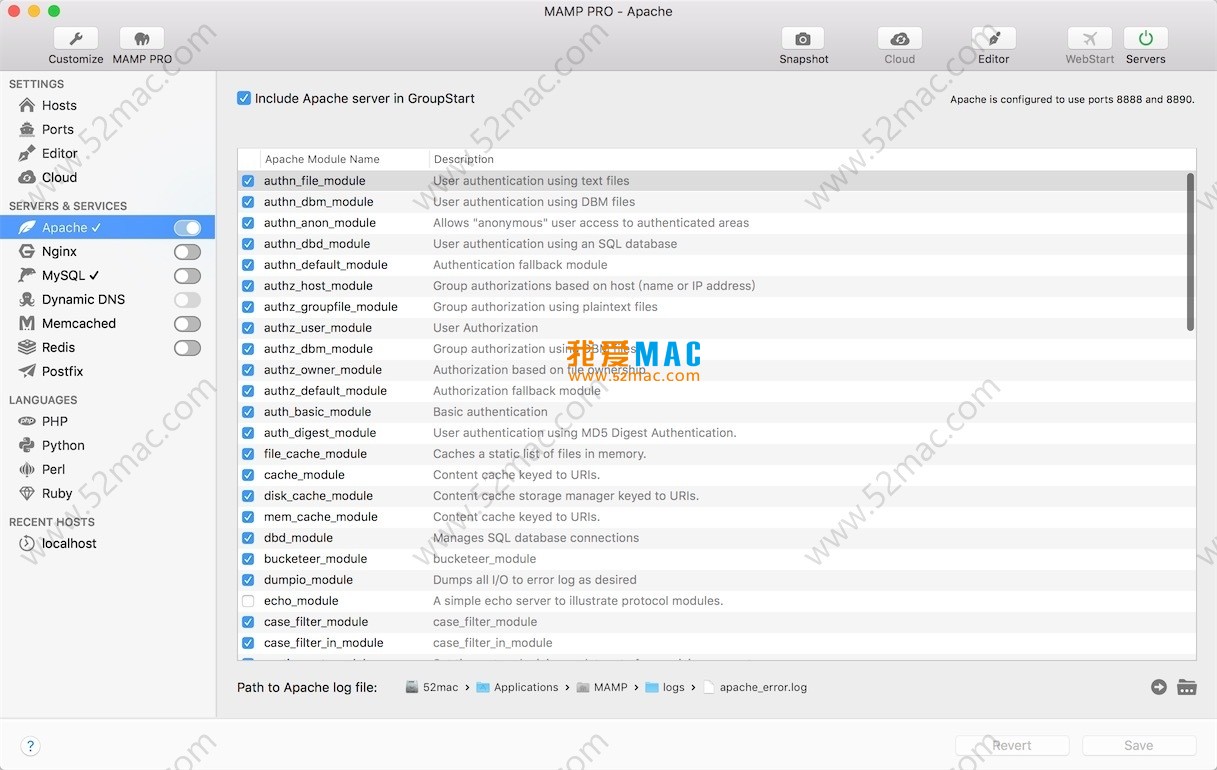The width and height of the screenshot is (1217, 770).
Task: Open Dynamic DNS icon in sidebar
Action: pyautogui.click(x=27, y=299)
